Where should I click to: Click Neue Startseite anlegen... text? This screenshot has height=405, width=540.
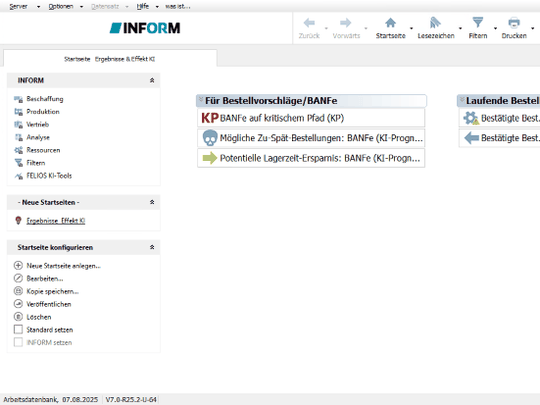click(64, 266)
